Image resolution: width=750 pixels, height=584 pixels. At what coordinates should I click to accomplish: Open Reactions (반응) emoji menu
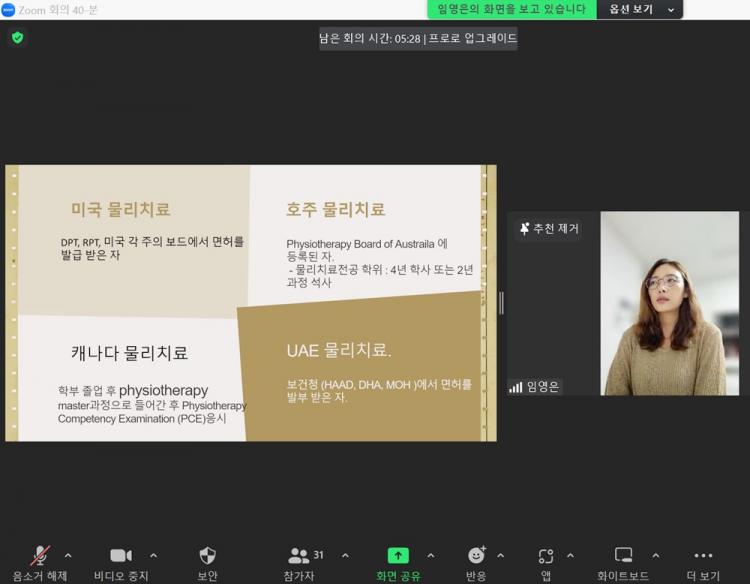[476, 556]
